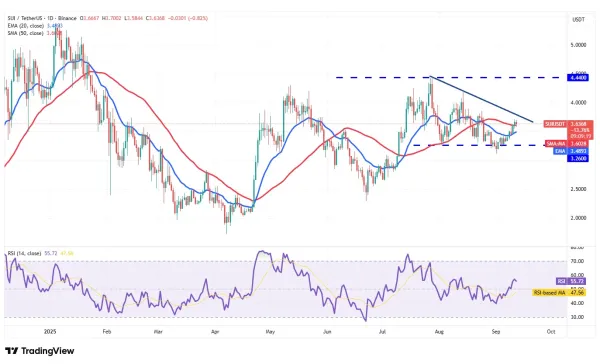Select the blue EMA 3.4893 axis label
The width and height of the screenshot is (600, 364).
pyautogui.click(x=571, y=151)
